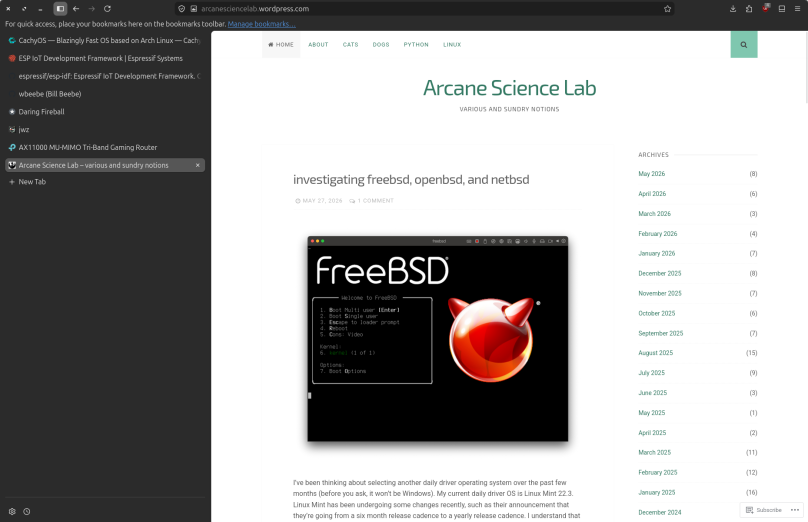Open April 2026 archive
Viewport: 808px width, 522px height.
tap(652, 194)
